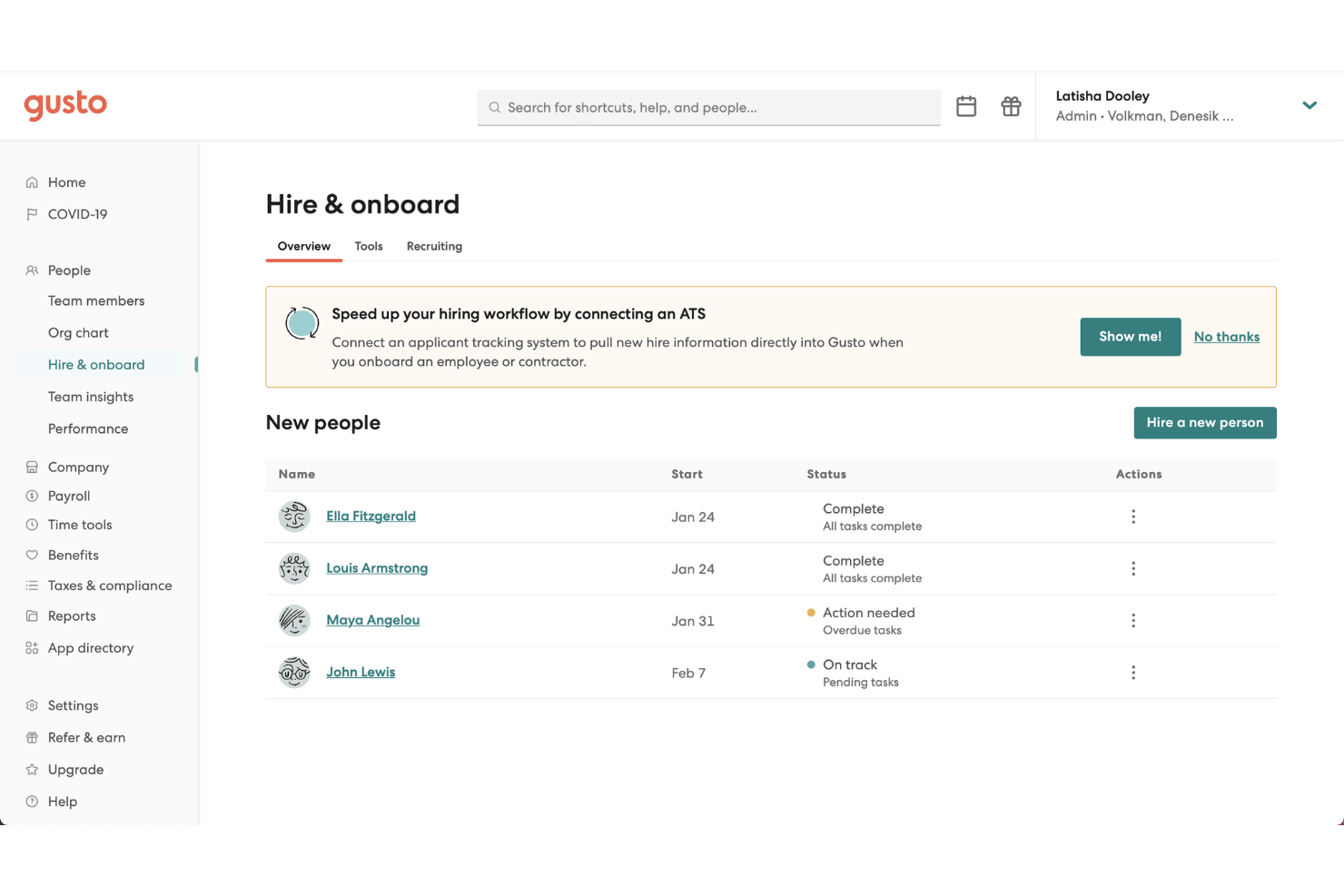Click the 'On track' status text
The image size is (1344, 896).
coord(850,665)
